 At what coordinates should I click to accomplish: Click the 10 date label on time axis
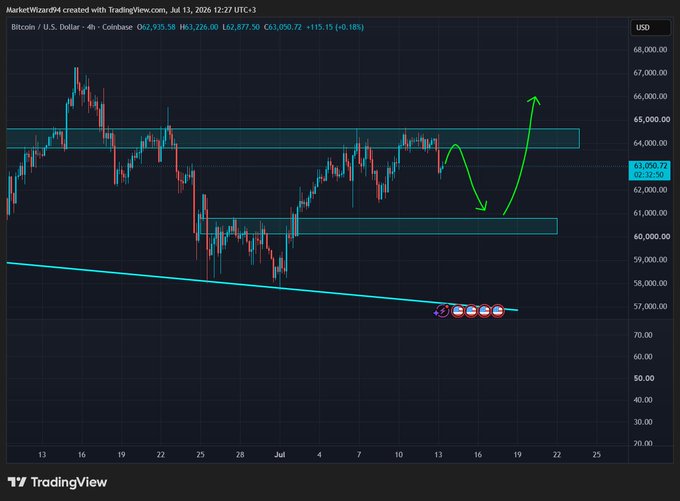(x=399, y=455)
